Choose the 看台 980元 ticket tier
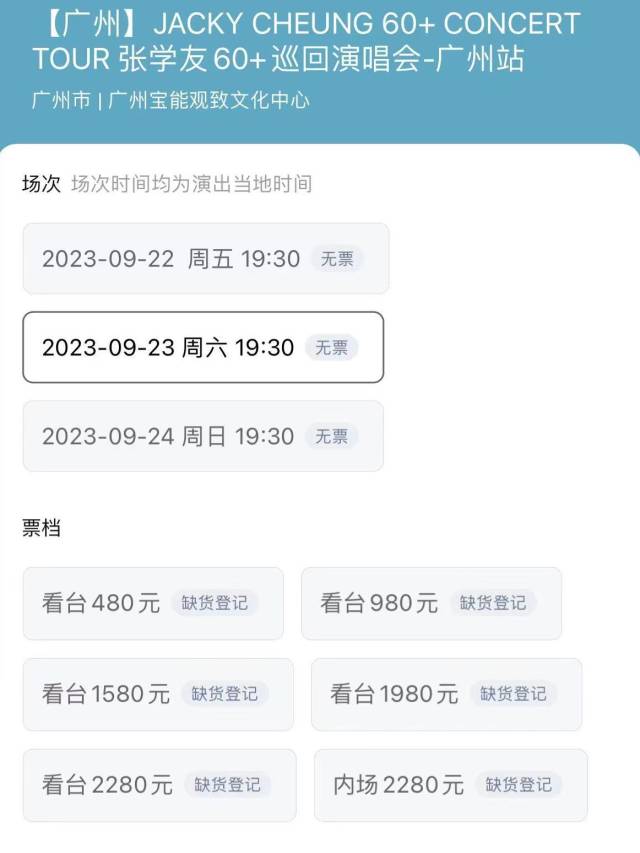This screenshot has height=853, width=640. [432, 603]
